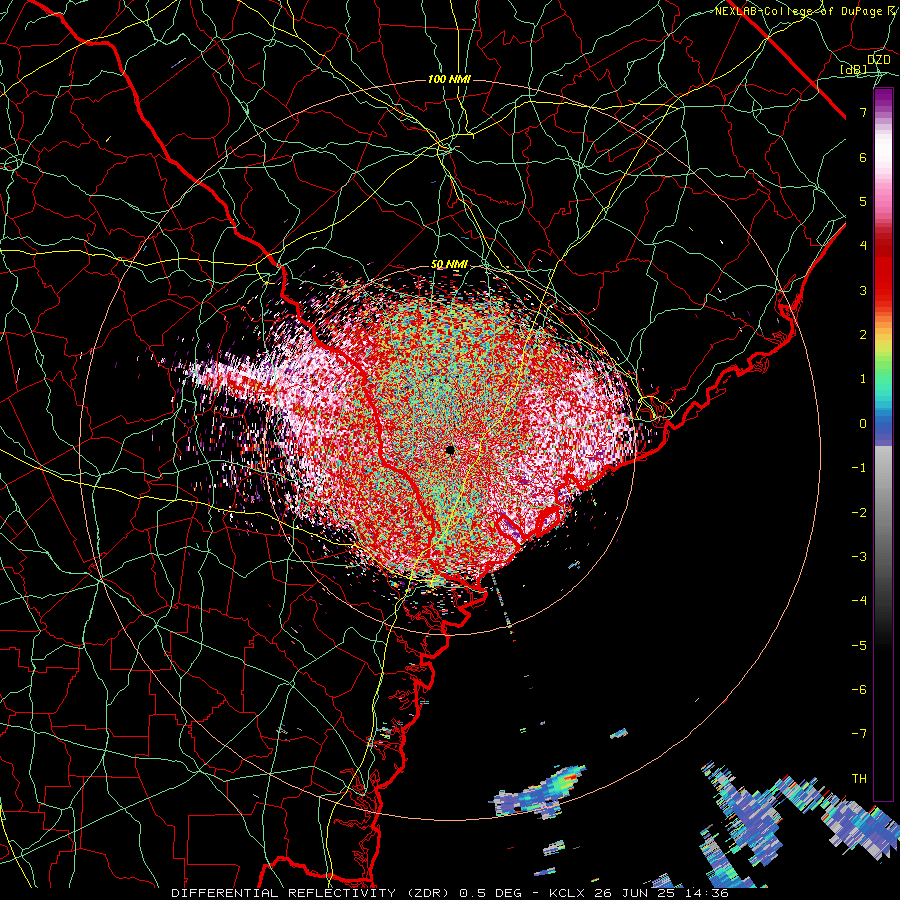900x900 pixels.
Task: Click the "TH" label on the scale
Action: (859, 779)
